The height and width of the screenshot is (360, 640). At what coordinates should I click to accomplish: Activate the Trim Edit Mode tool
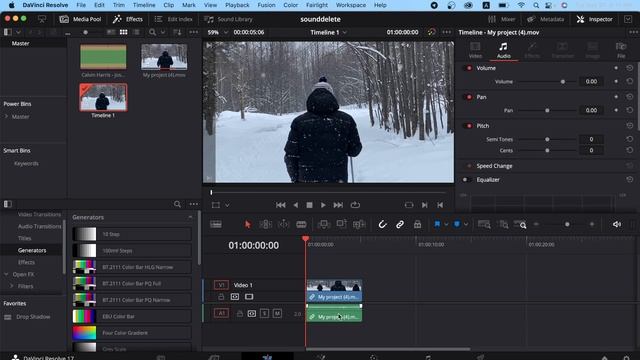click(265, 224)
